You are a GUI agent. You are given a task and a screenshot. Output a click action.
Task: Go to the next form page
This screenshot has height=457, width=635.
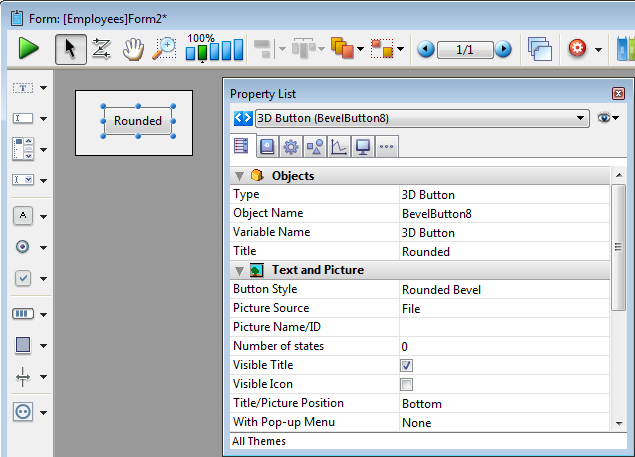[x=503, y=49]
